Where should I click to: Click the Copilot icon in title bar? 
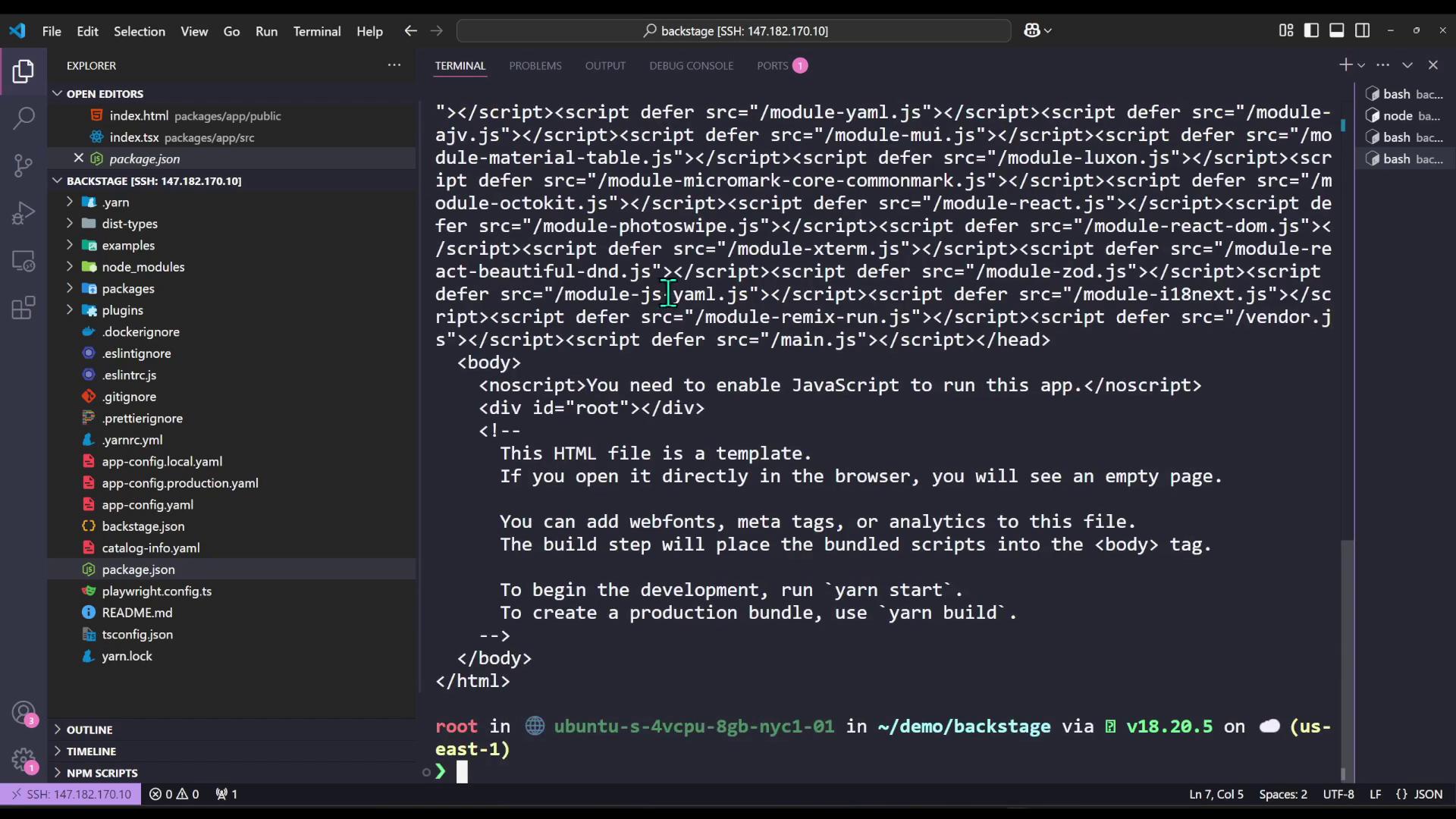[x=1032, y=30]
